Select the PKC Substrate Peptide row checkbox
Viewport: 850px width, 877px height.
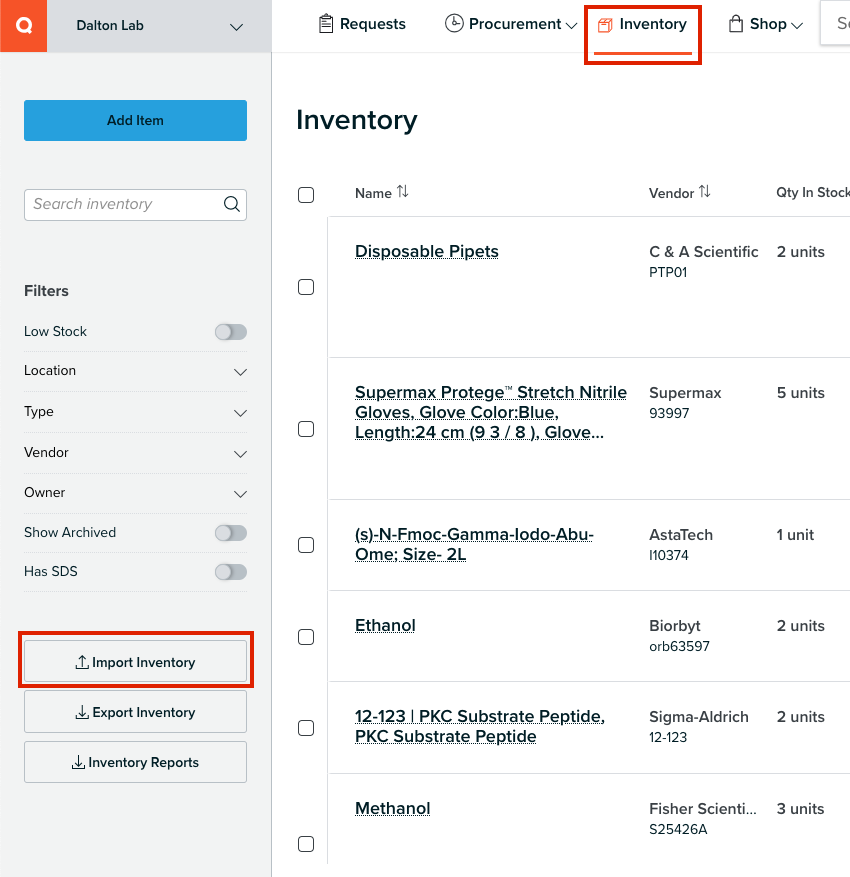pos(306,728)
